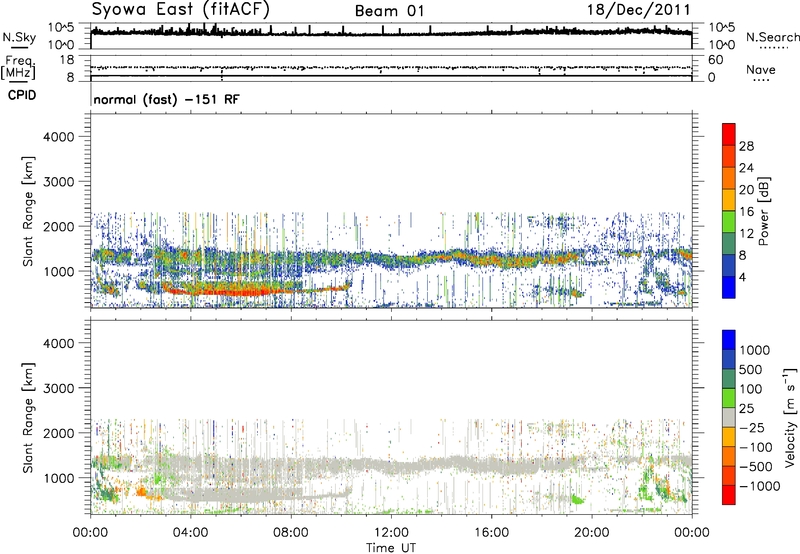The width and height of the screenshot is (800, 554).
Task: Click the 'Velocity [m s⁻¹]' colorbar label
Action: pos(790,417)
